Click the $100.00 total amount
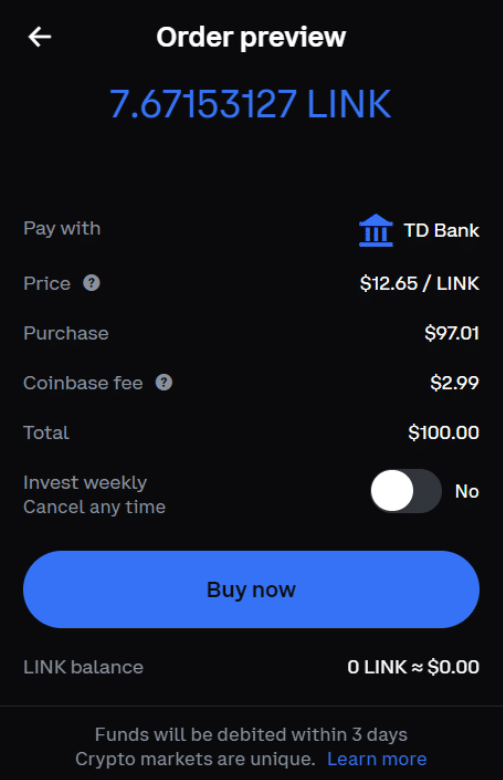This screenshot has height=780, width=503. click(443, 432)
